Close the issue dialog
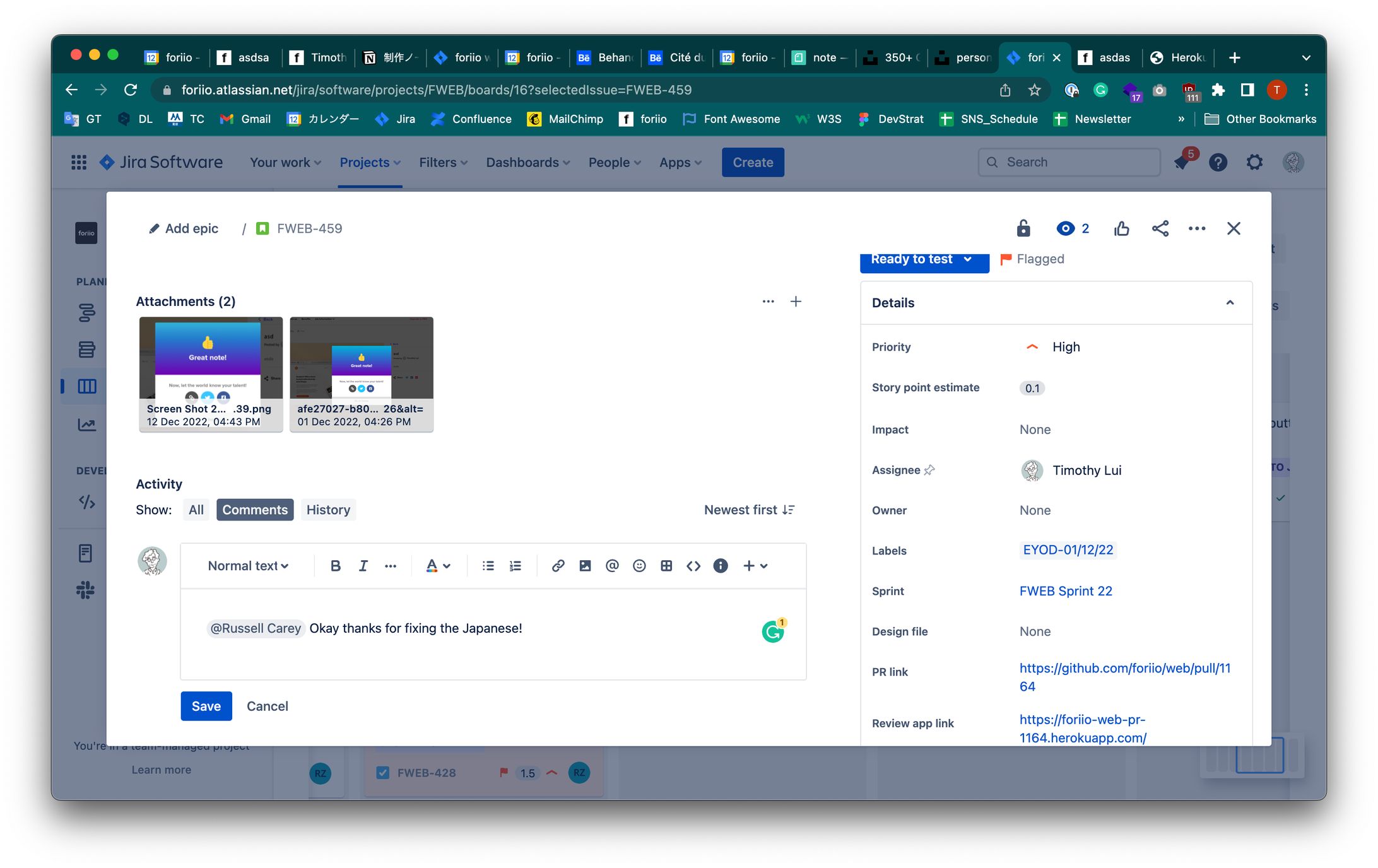This screenshot has width=1378, height=868. [x=1234, y=228]
